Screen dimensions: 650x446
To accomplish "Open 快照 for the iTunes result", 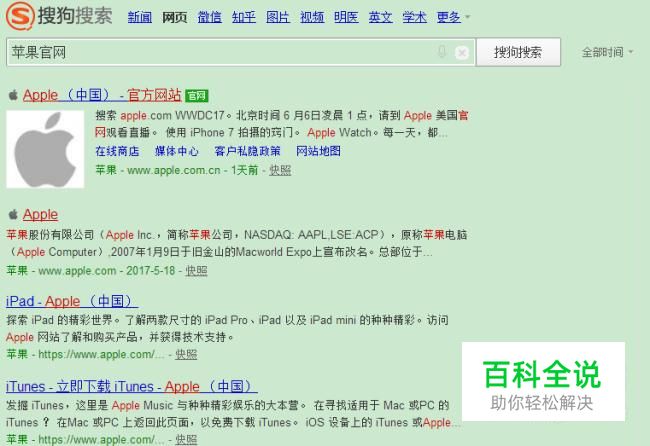I will 186,439.
